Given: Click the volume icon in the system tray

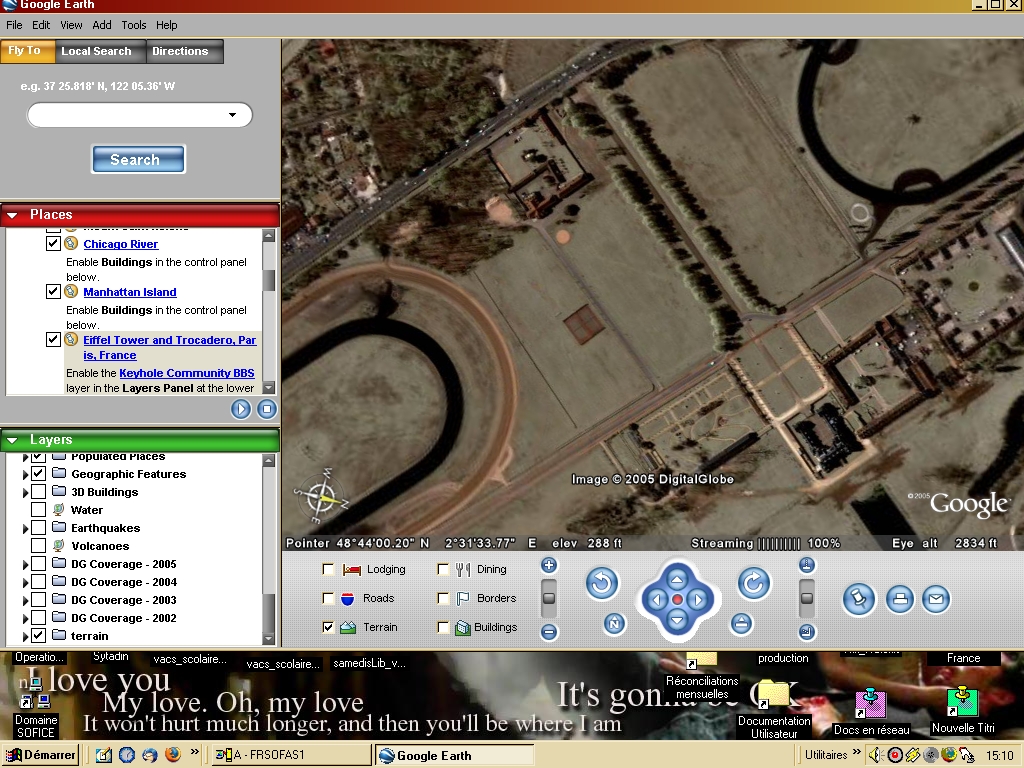Looking at the screenshot, I should 876,755.
